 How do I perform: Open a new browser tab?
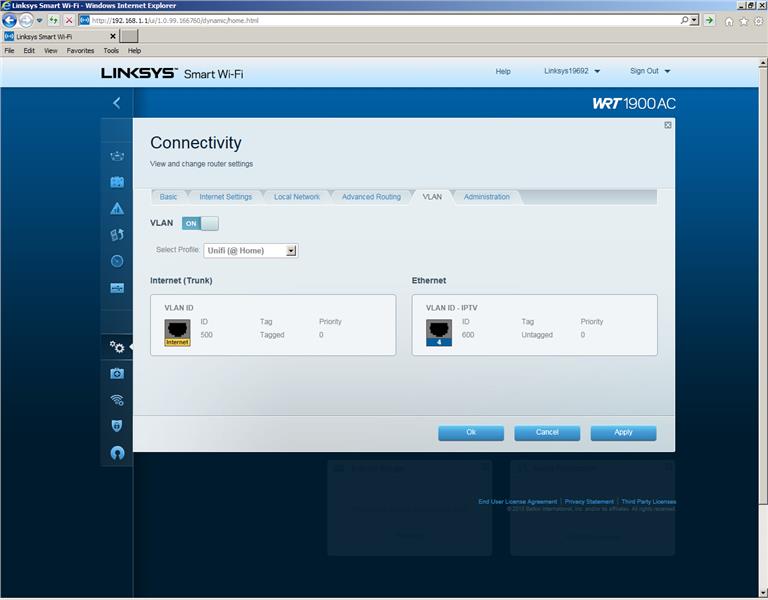[x=129, y=36]
